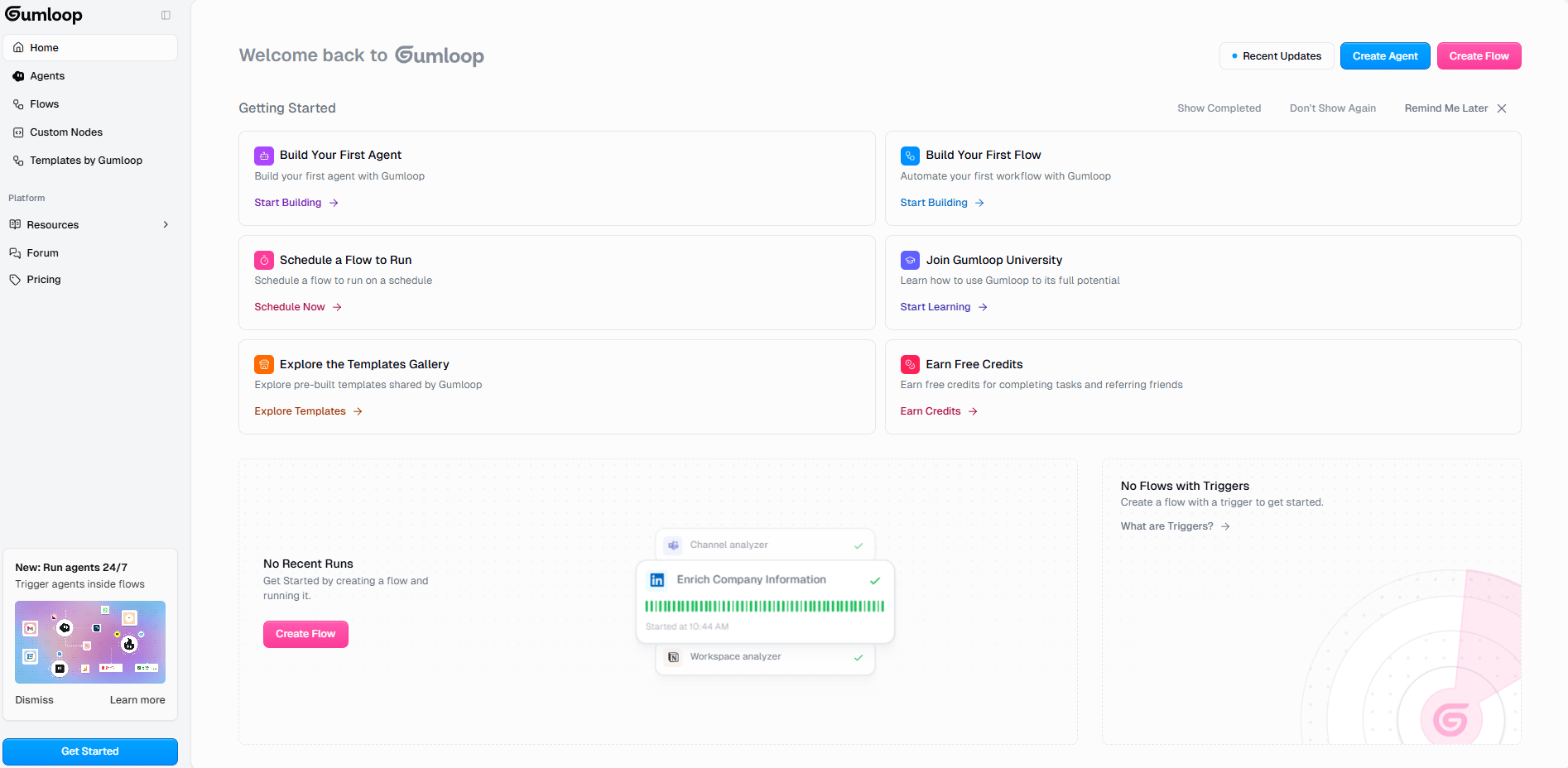Open the Agents menu item
Viewport: 1568px width, 768px height.
[x=90, y=76]
